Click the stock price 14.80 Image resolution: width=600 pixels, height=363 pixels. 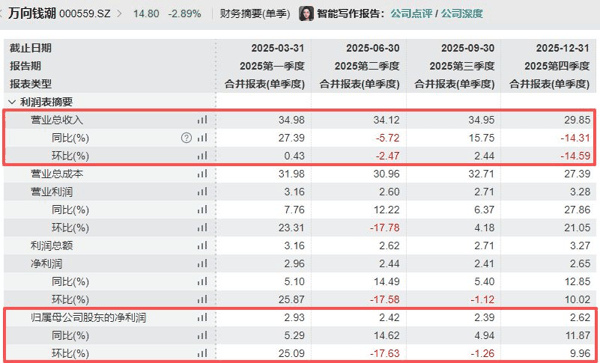[146, 14]
